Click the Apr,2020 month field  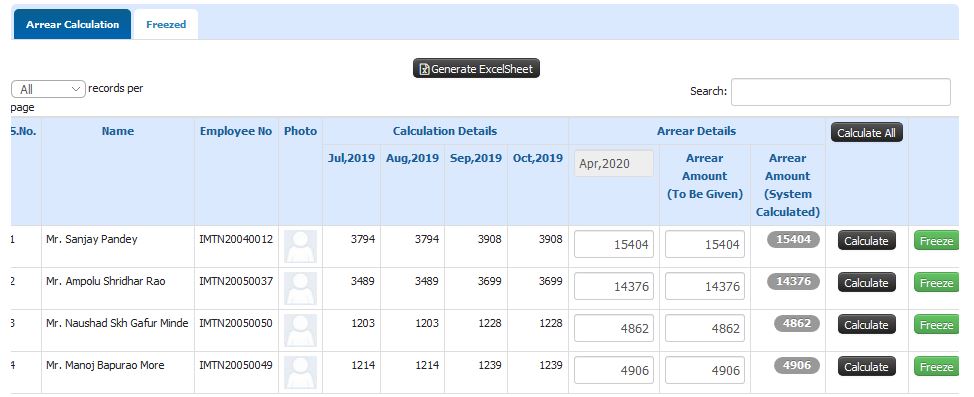tap(614, 163)
